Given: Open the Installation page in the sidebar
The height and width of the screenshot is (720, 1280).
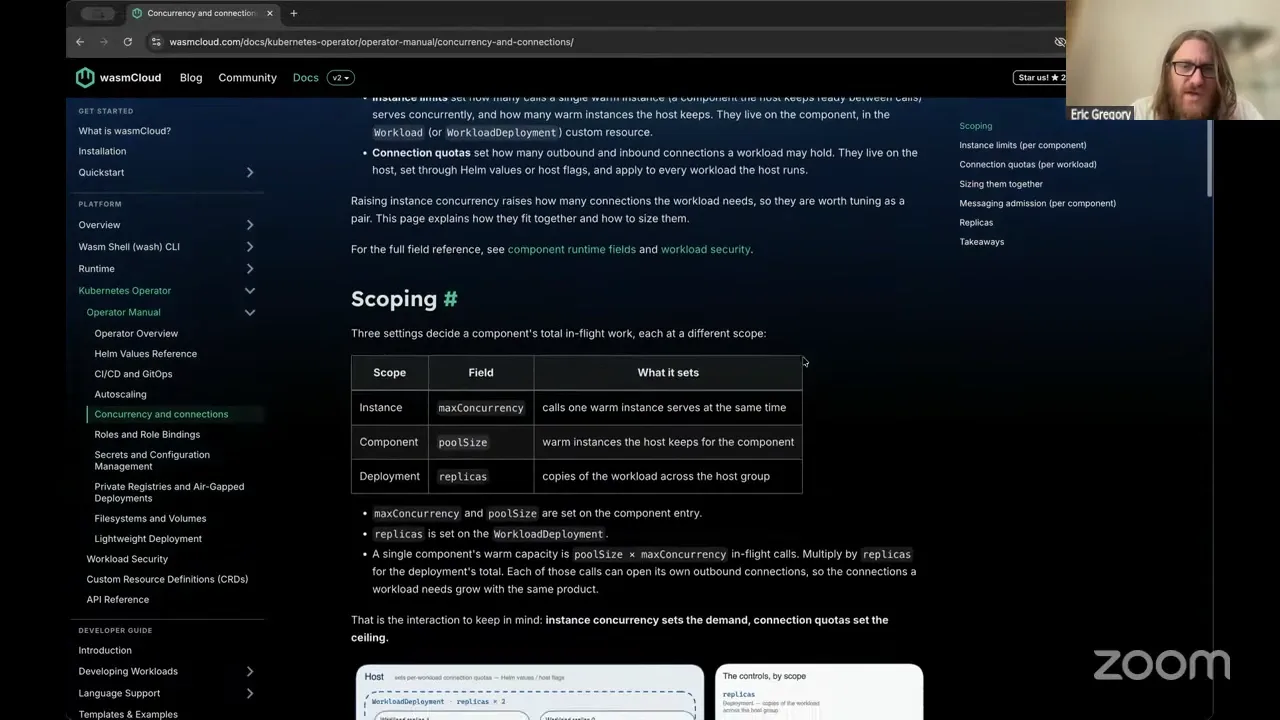Looking at the screenshot, I should 102,151.
